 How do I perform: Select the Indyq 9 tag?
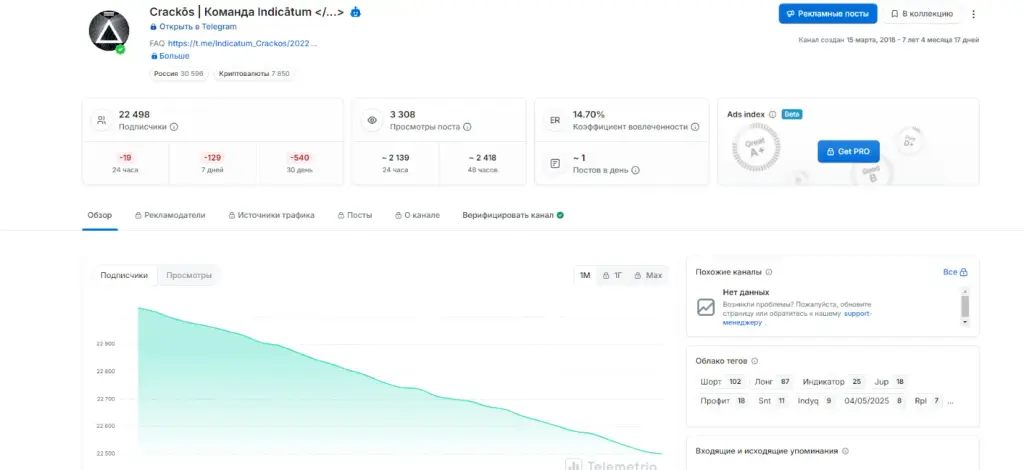click(815, 401)
